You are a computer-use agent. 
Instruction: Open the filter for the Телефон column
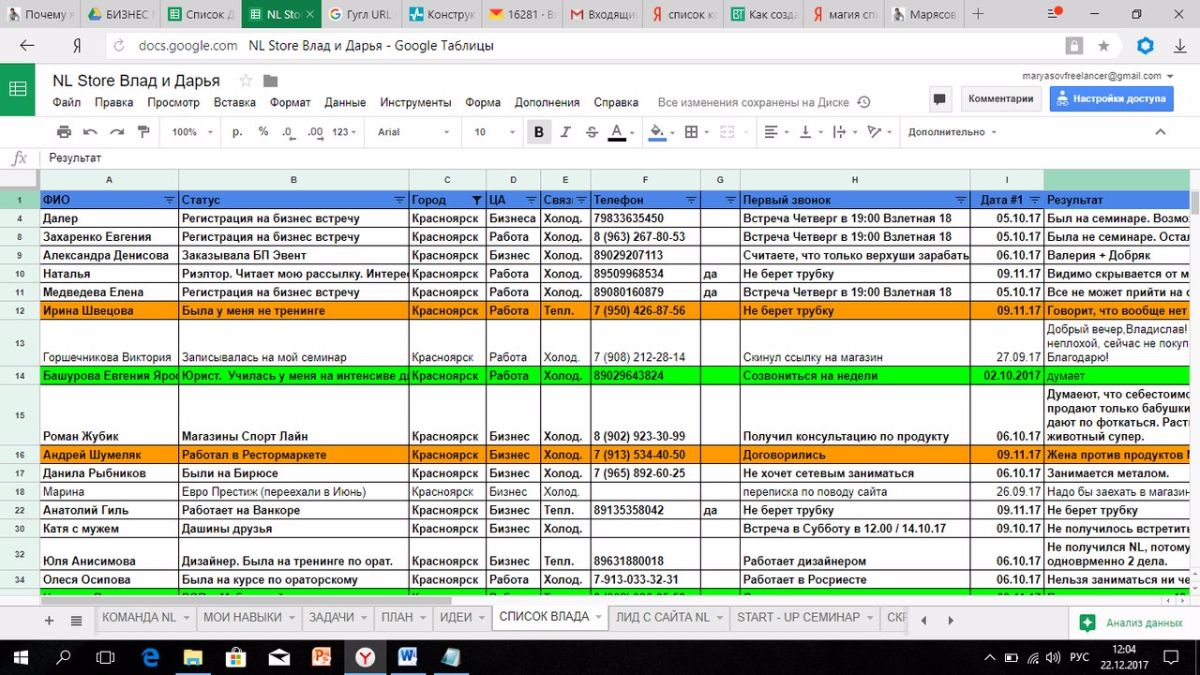tap(691, 200)
